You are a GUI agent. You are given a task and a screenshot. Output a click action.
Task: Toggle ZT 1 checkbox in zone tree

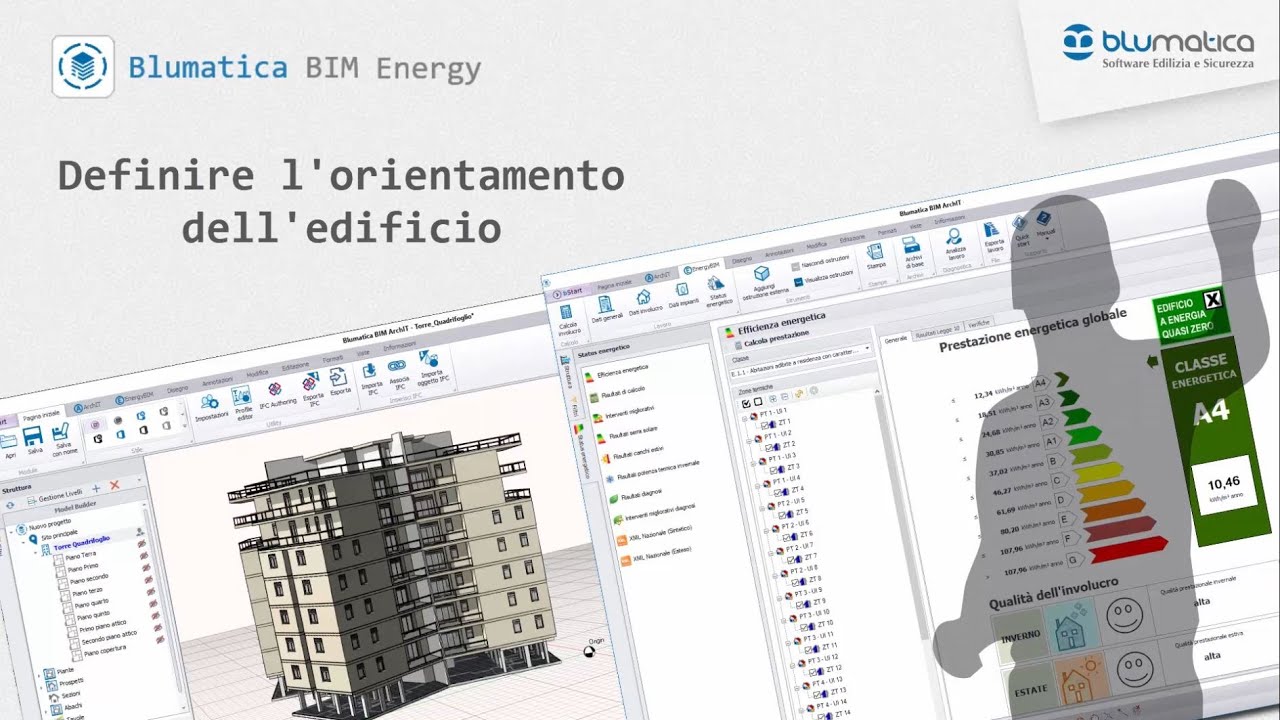[765, 424]
